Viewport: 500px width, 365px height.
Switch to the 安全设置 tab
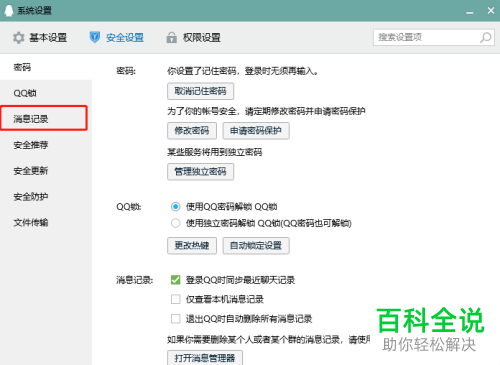click(117, 38)
